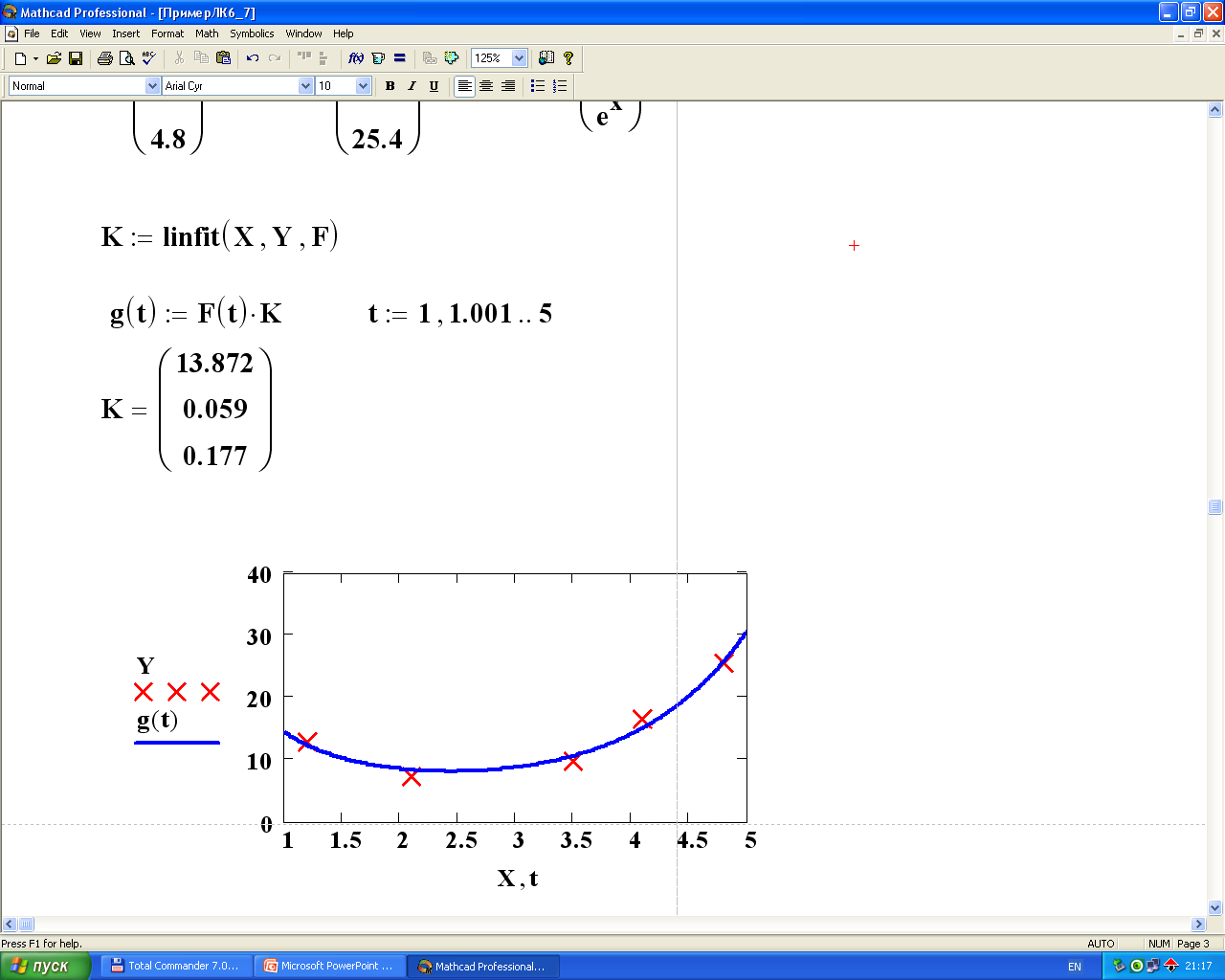This screenshot has height=980, width=1225.
Task: Click the 'Page 3' status bar text
Action: pyautogui.click(x=1192, y=944)
